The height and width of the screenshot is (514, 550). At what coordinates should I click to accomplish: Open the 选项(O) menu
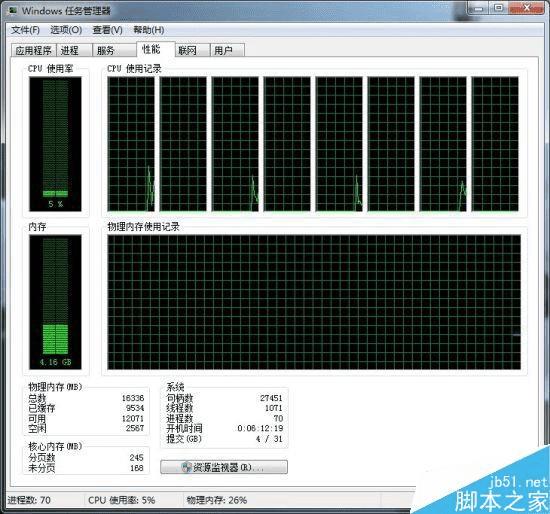(66, 30)
